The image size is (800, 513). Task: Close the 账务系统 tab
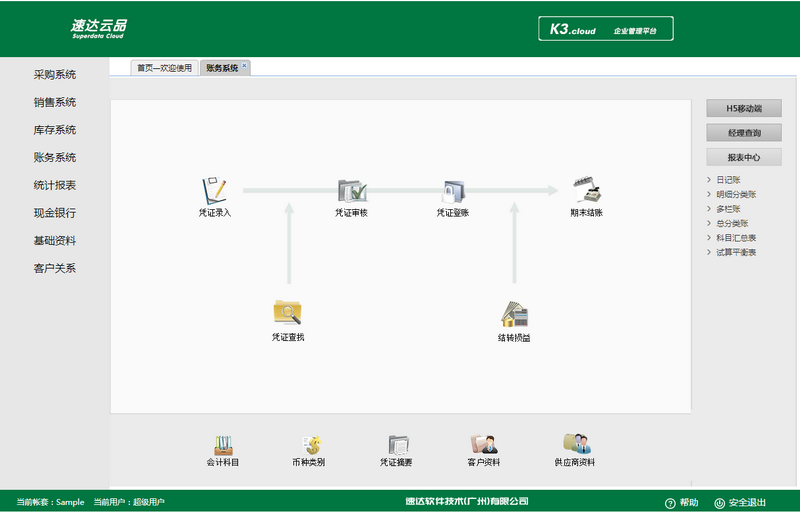tap(245, 66)
